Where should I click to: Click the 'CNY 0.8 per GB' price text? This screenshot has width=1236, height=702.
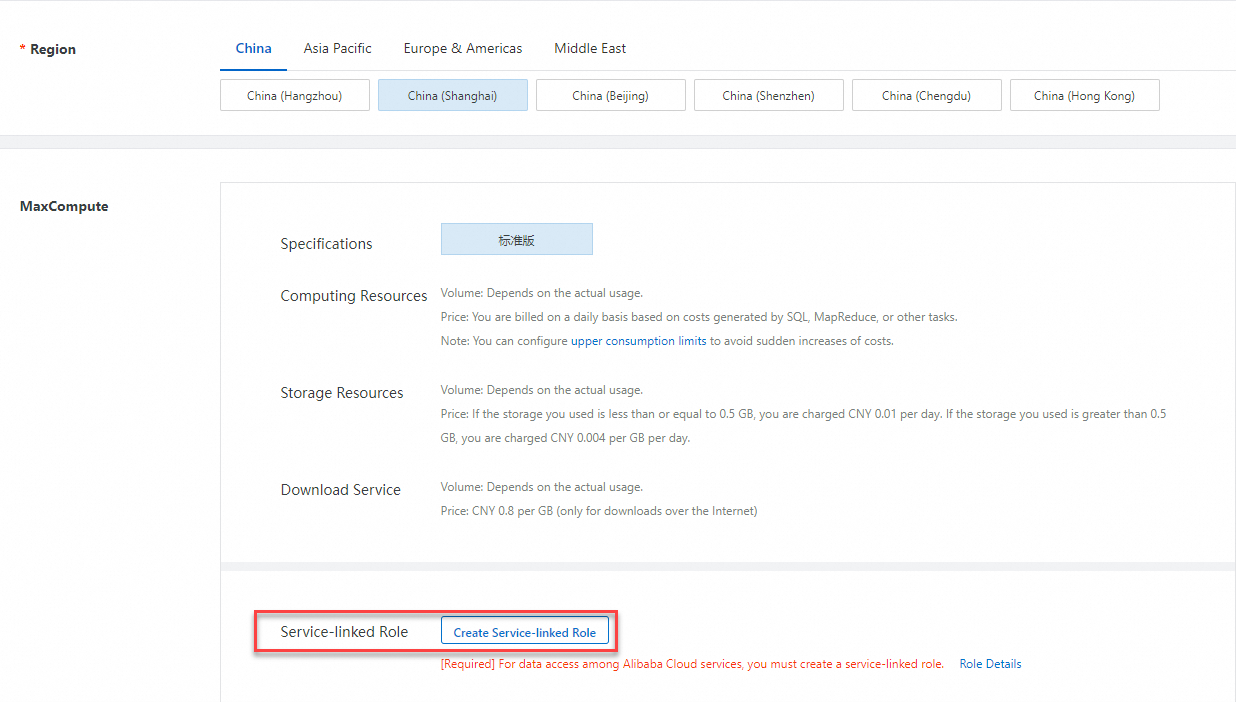pos(599,511)
